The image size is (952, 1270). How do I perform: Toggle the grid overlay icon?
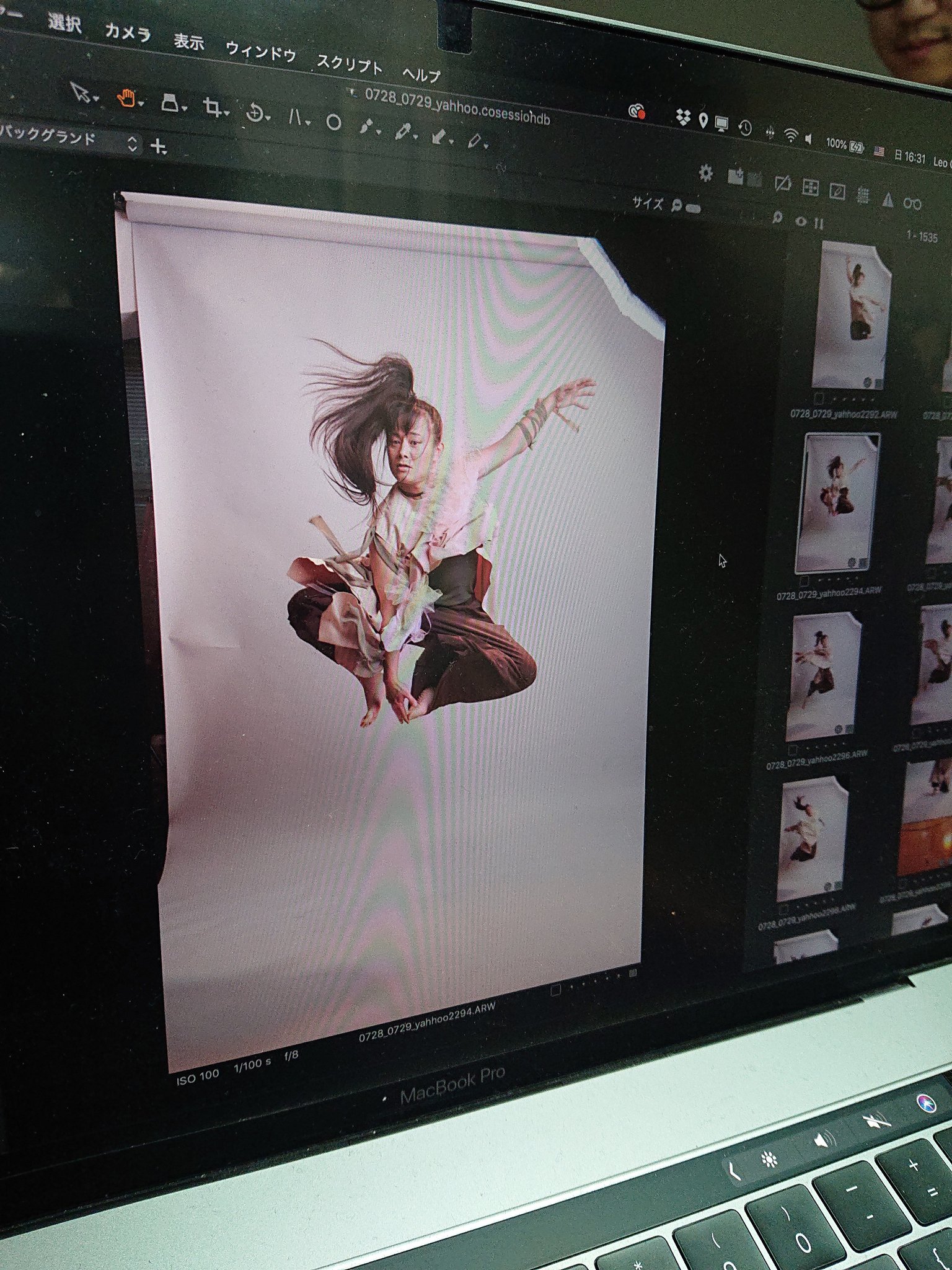pyautogui.click(x=863, y=195)
